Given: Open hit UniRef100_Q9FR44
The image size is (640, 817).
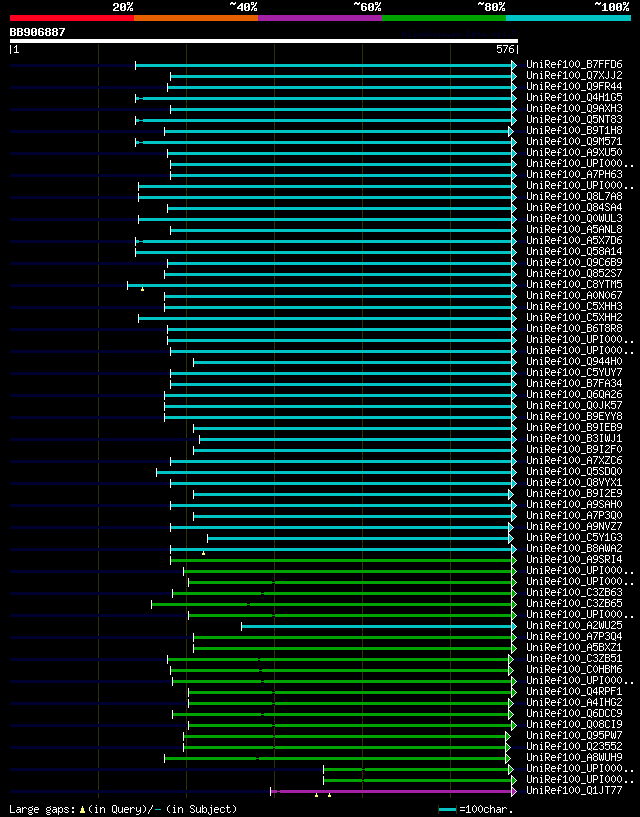Looking at the screenshot, I should click(574, 86).
